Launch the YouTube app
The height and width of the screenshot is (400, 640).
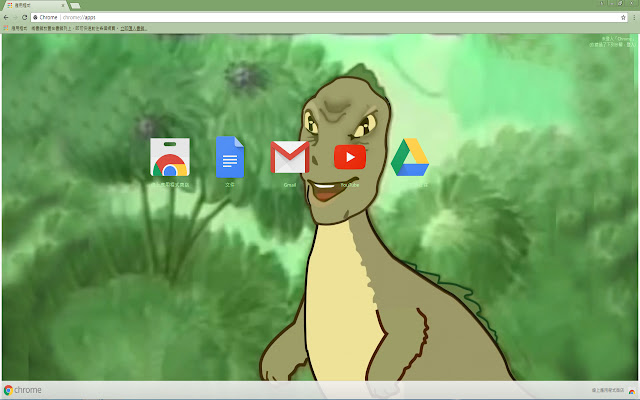coord(350,157)
